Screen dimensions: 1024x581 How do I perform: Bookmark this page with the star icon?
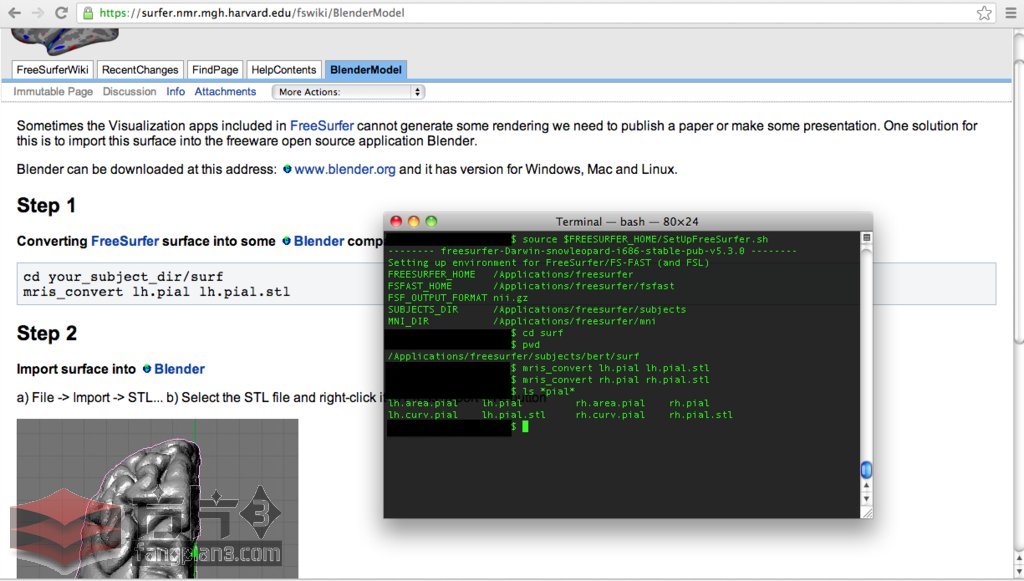[984, 13]
